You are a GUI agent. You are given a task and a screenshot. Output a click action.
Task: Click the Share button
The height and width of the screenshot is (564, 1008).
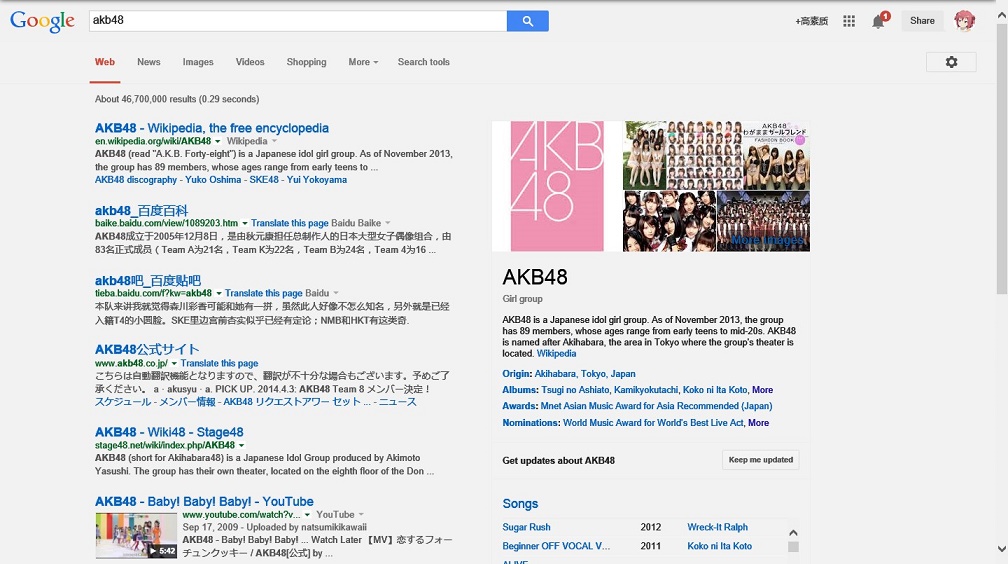coord(922,21)
